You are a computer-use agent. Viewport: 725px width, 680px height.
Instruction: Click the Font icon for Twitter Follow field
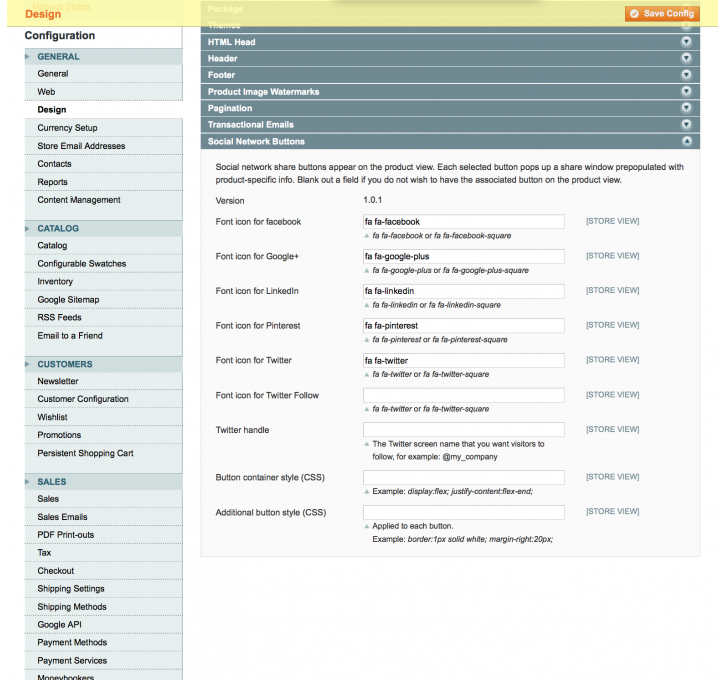[463, 395]
